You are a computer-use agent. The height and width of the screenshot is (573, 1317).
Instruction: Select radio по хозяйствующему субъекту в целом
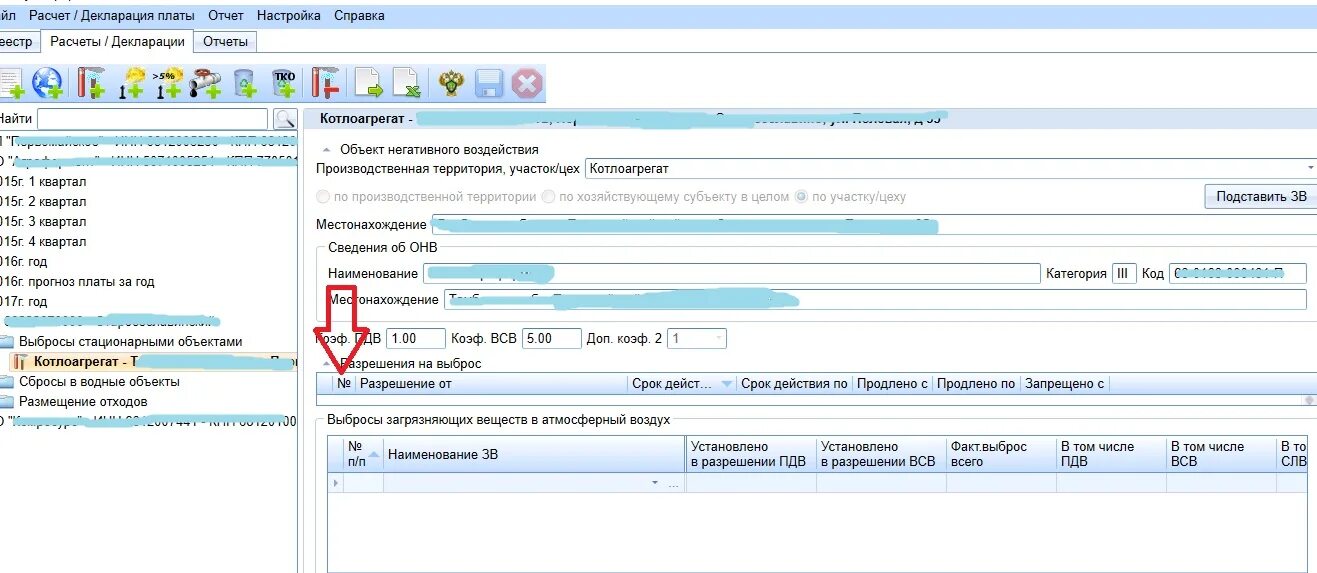click(547, 197)
